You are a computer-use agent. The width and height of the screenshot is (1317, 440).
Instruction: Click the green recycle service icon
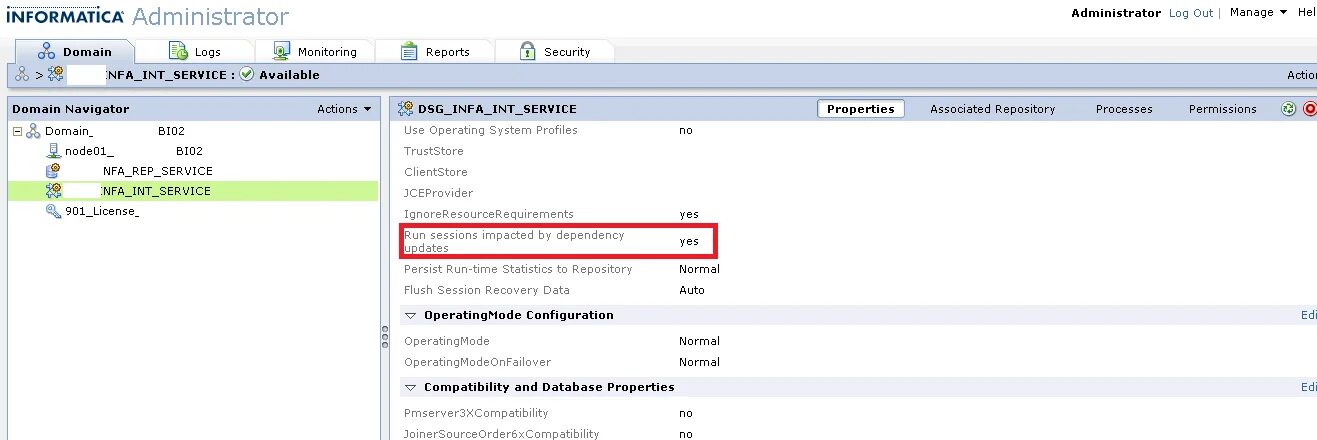[x=1289, y=109]
